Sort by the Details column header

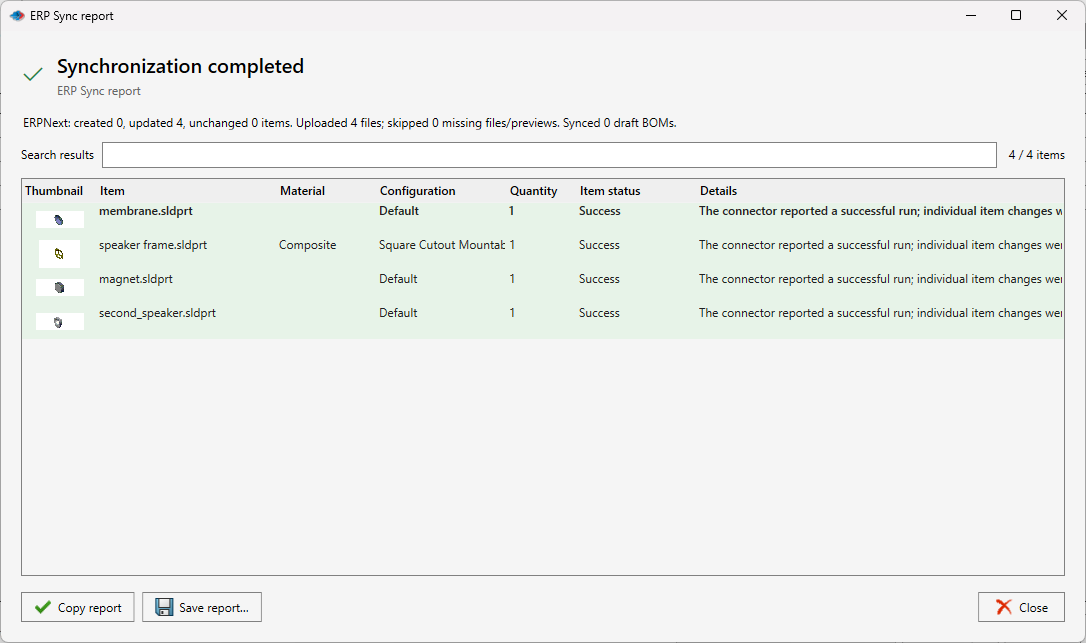point(718,191)
